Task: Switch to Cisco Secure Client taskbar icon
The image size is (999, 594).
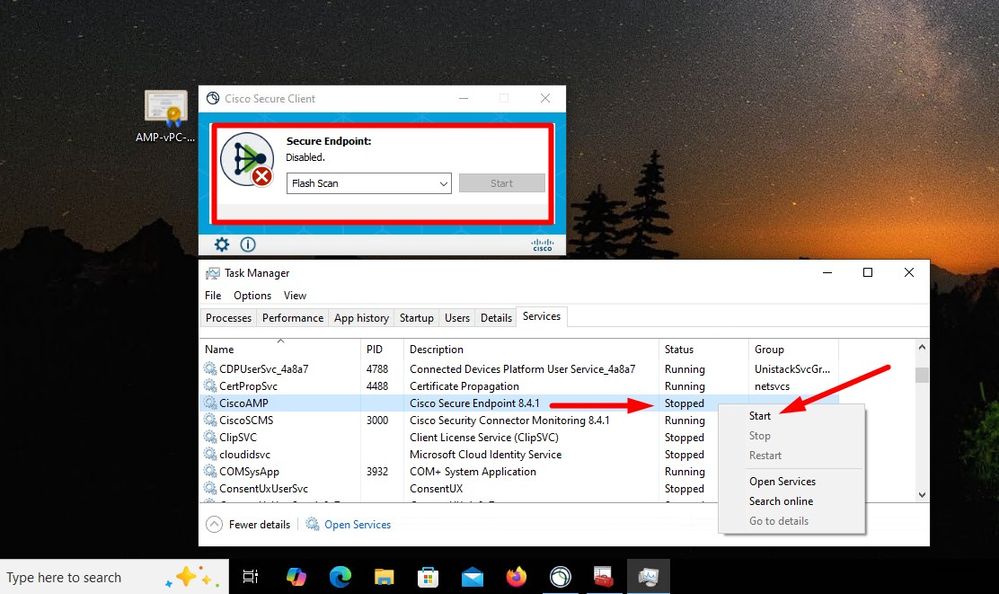Action: click(x=561, y=577)
